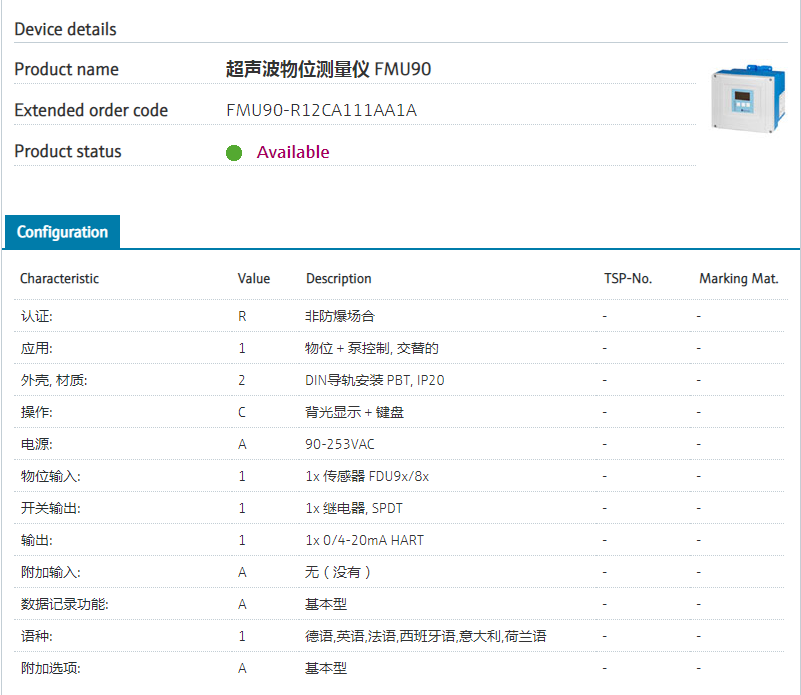The width and height of the screenshot is (801, 695).
Task: Open the Configuration tab
Action: pos(62,232)
